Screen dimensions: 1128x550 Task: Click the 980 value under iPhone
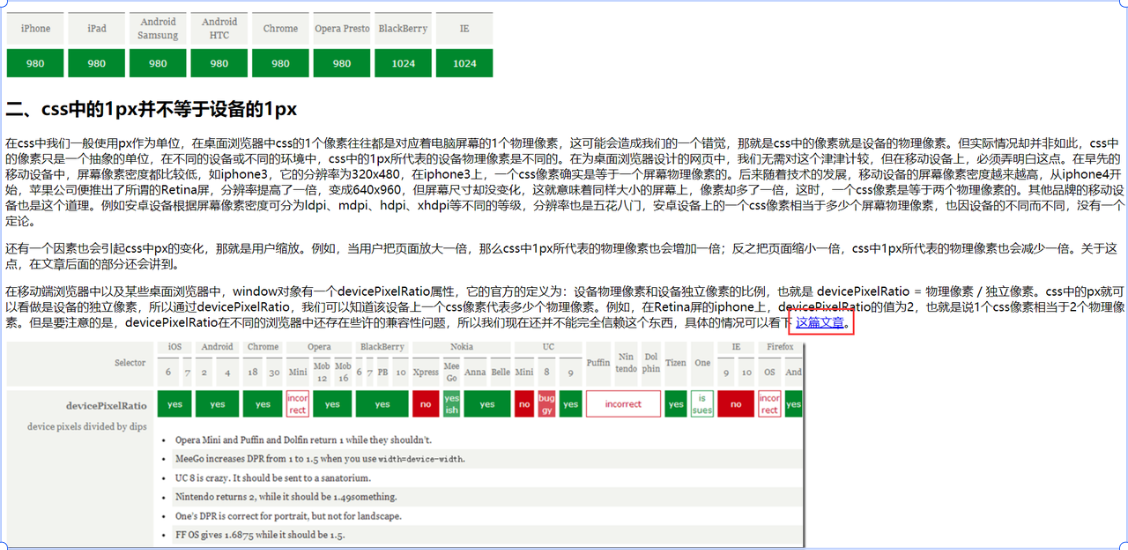[36, 63]
